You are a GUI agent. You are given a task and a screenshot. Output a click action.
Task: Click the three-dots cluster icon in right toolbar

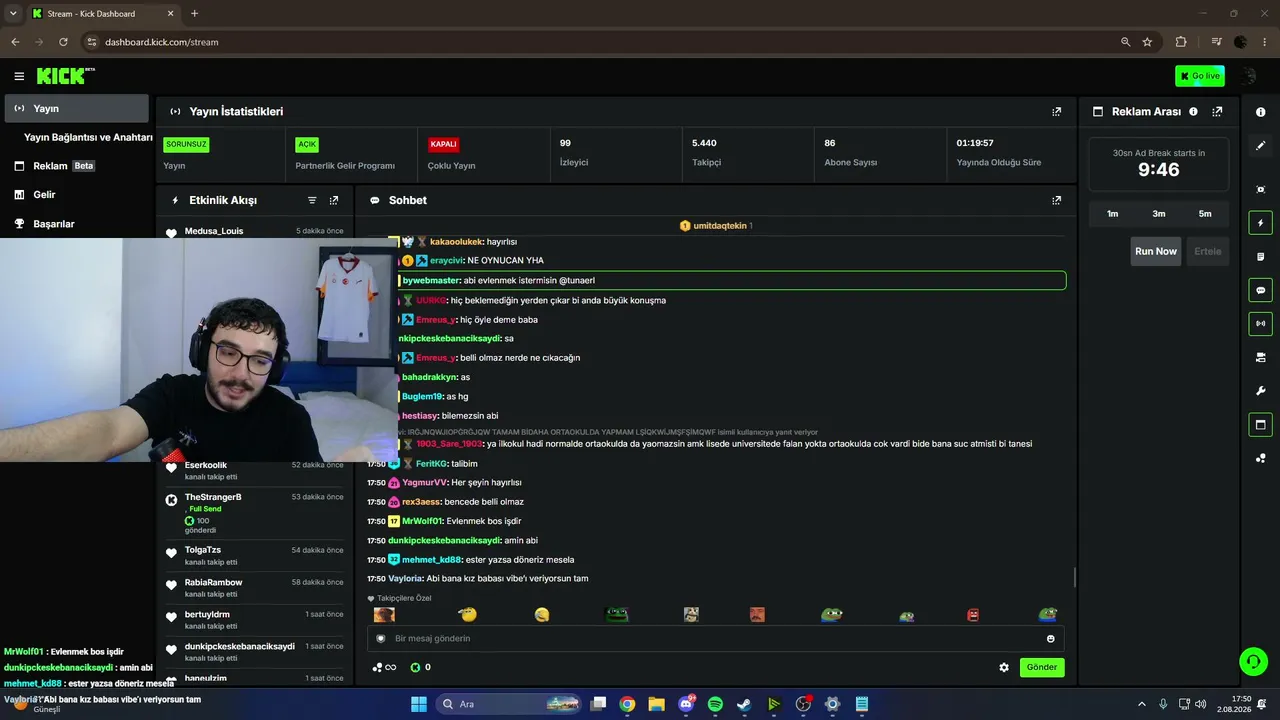click(1260, 459)
